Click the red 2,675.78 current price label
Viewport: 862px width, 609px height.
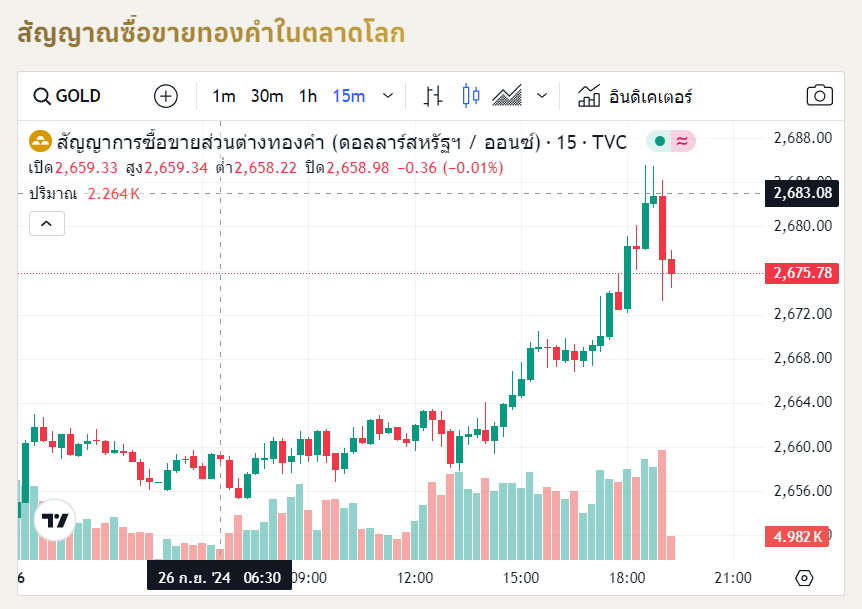coord(802,273)
